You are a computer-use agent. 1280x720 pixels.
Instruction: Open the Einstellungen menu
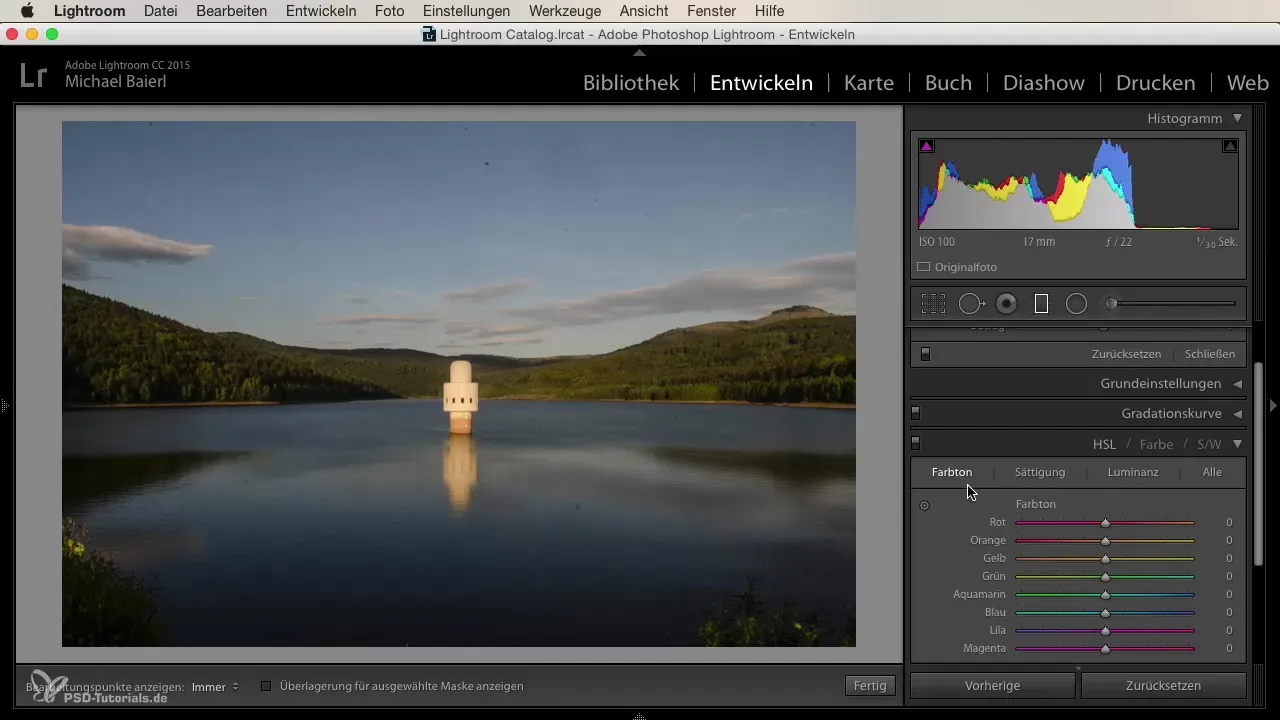(x=466, y=11)
